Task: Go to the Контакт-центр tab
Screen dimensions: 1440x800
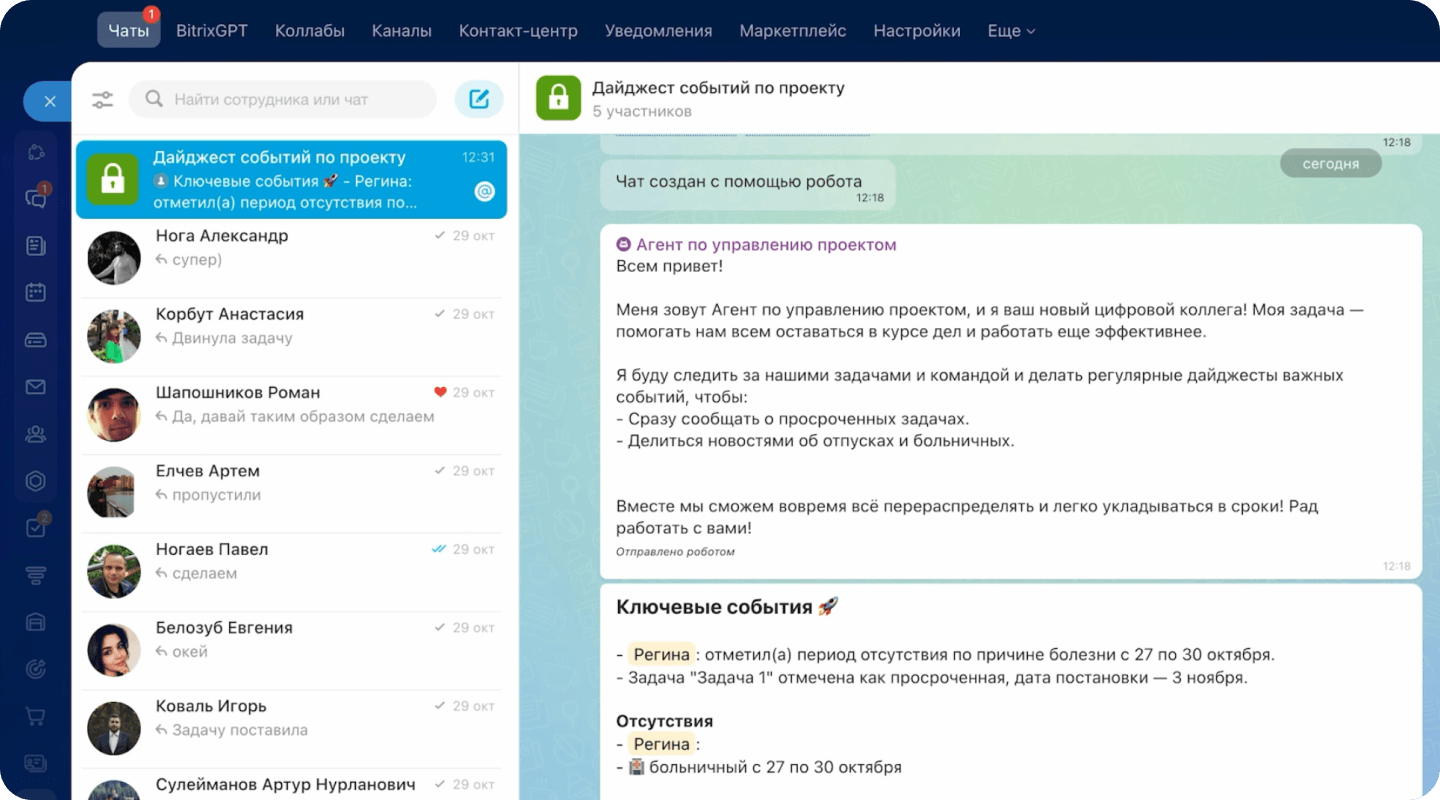Action: pyautogui.click(x=518, y=31)
